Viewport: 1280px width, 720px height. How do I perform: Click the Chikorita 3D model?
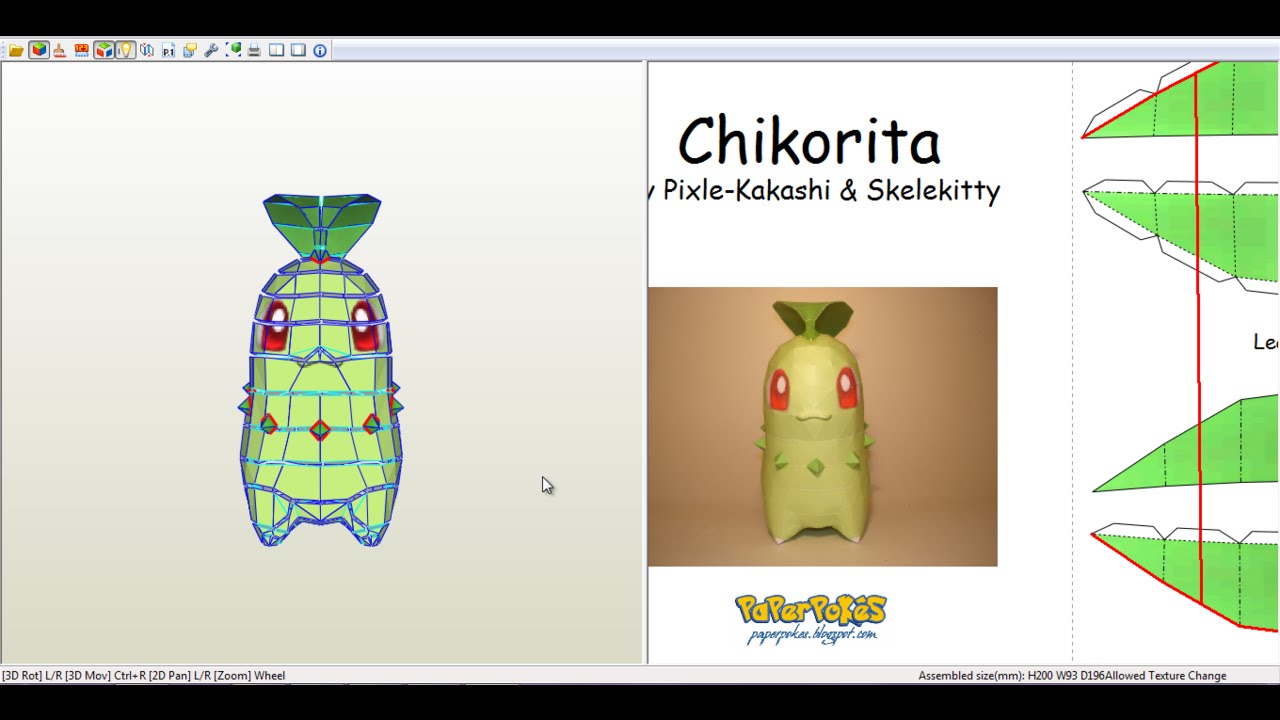(x=321, y=370)
